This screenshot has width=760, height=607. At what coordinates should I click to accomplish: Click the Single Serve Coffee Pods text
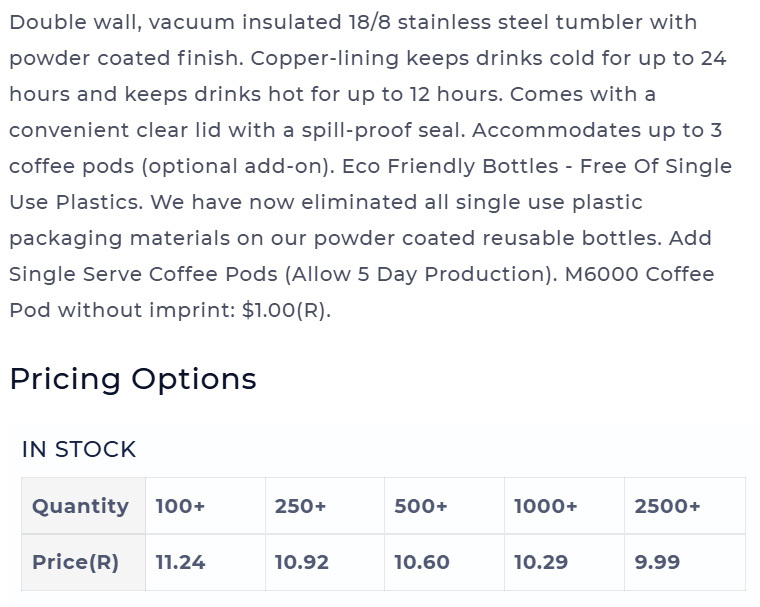point(143,274)
